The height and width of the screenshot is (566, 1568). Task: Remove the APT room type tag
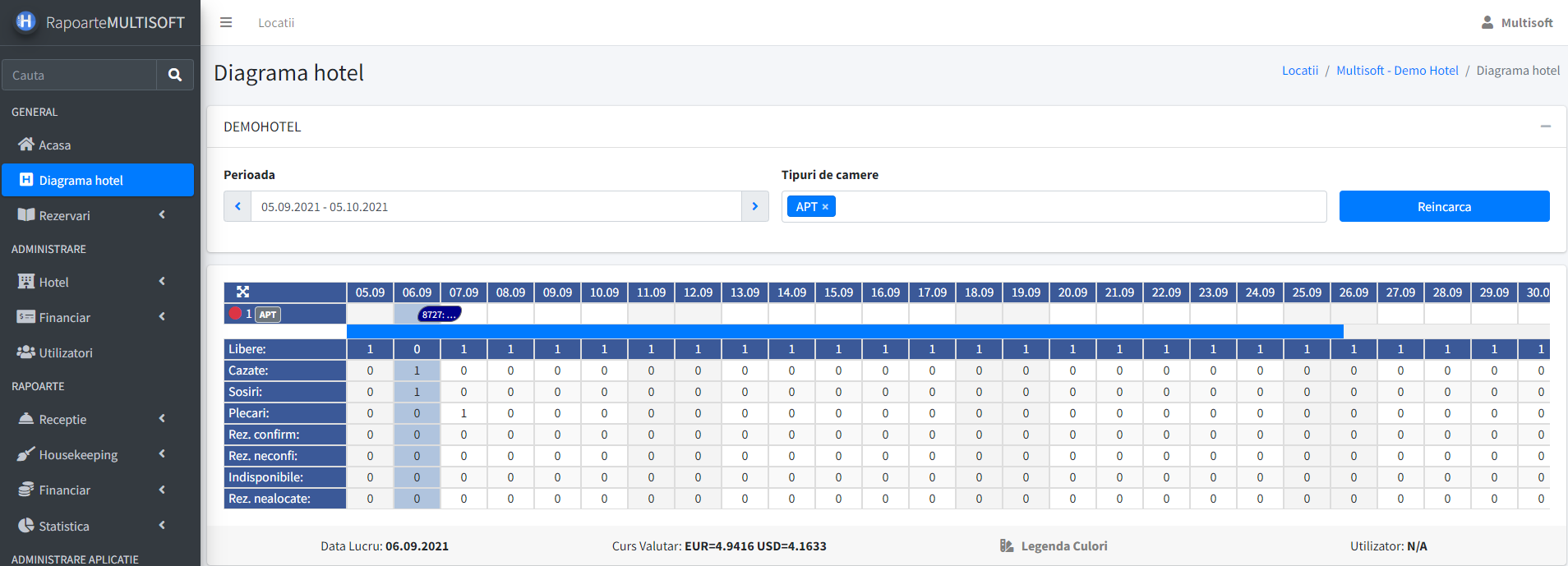click(825, 207)
